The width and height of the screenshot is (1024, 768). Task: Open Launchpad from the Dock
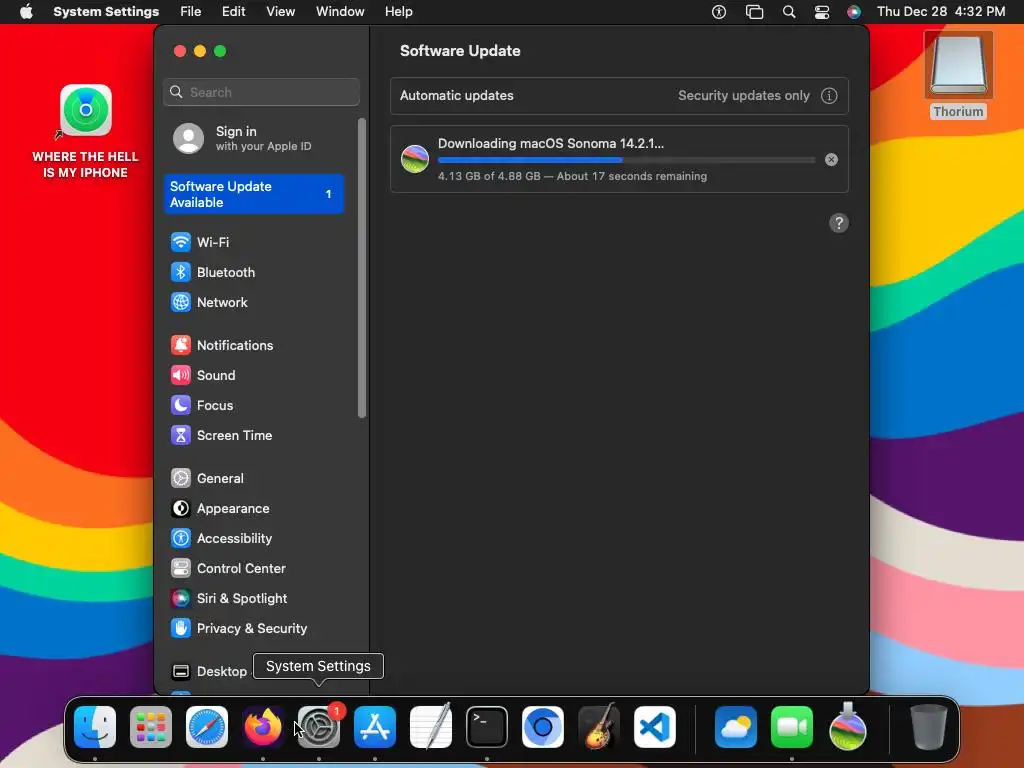pos(151,727)
